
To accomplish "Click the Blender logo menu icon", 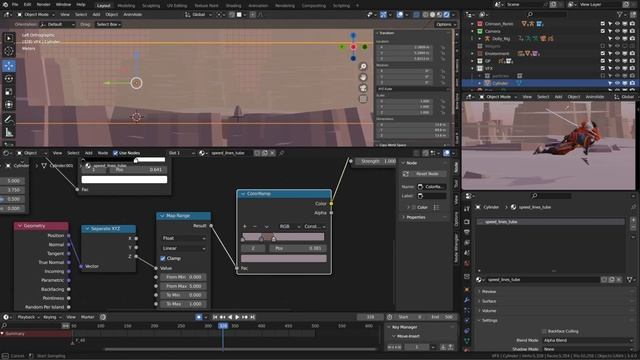I will 5,4.
